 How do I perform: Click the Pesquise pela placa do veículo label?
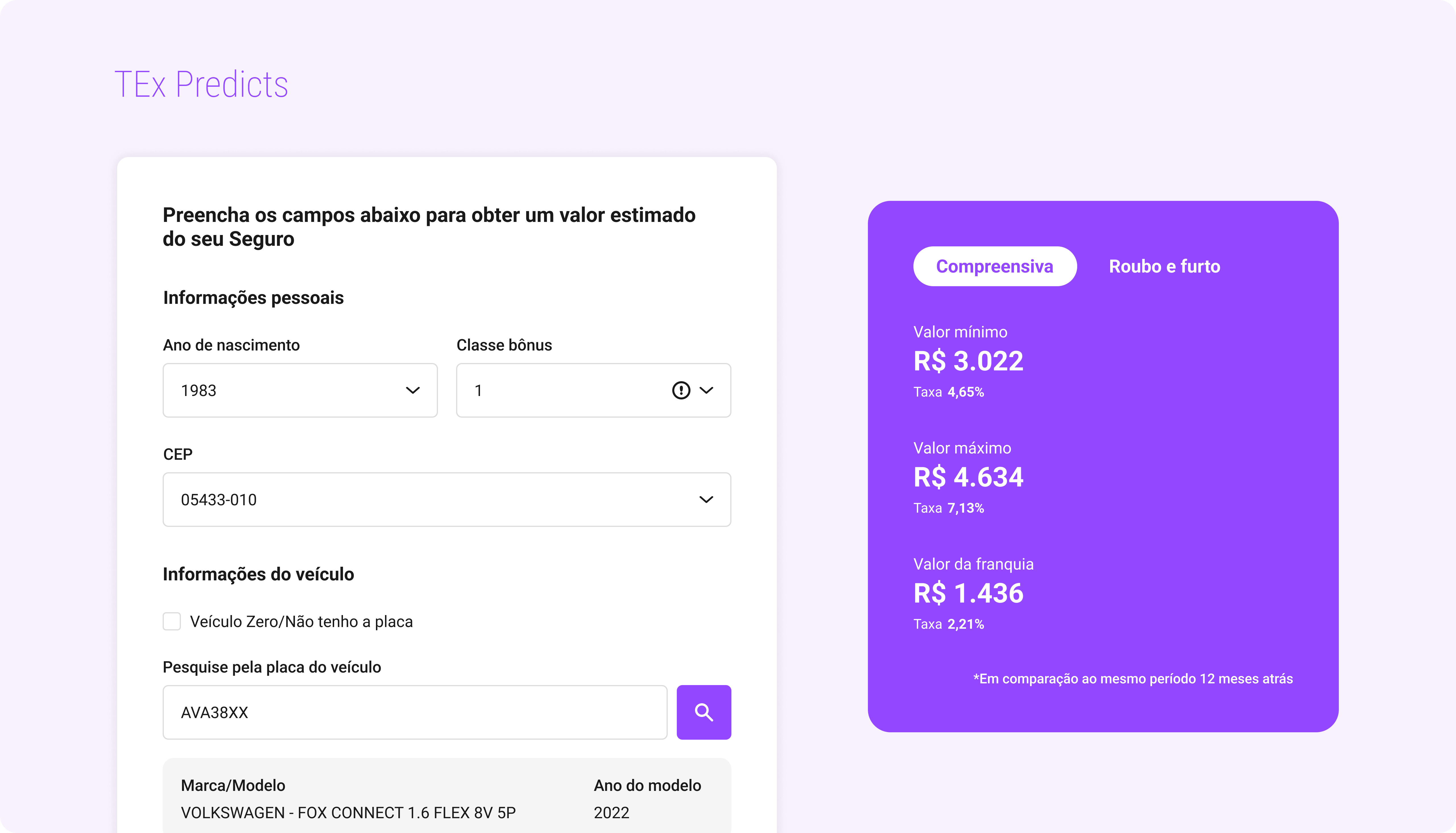tap(272, 667)
